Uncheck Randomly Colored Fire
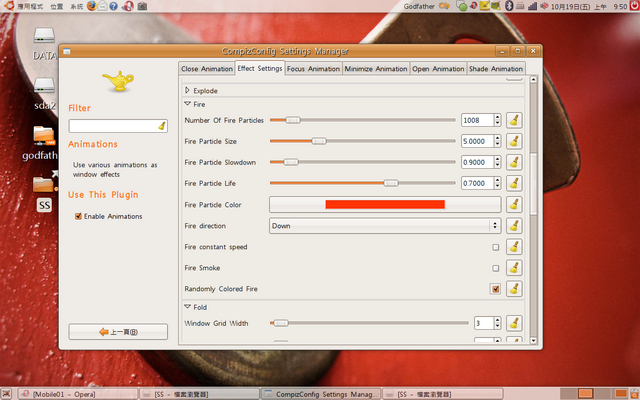 point(496,289)
